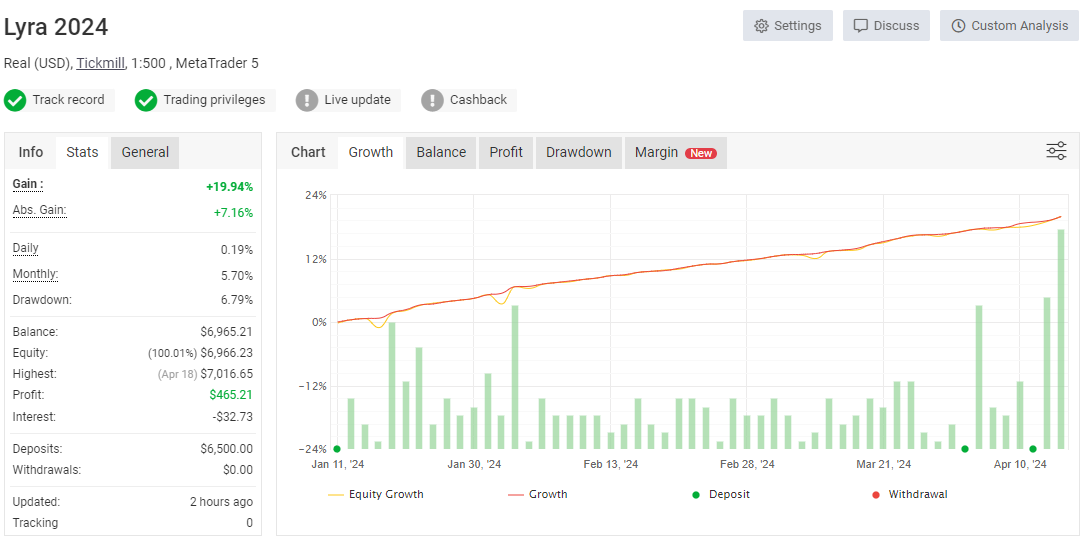Click the Lyra 2024 title
This screenshot has width=1085, height=540.
pos(56,27)
